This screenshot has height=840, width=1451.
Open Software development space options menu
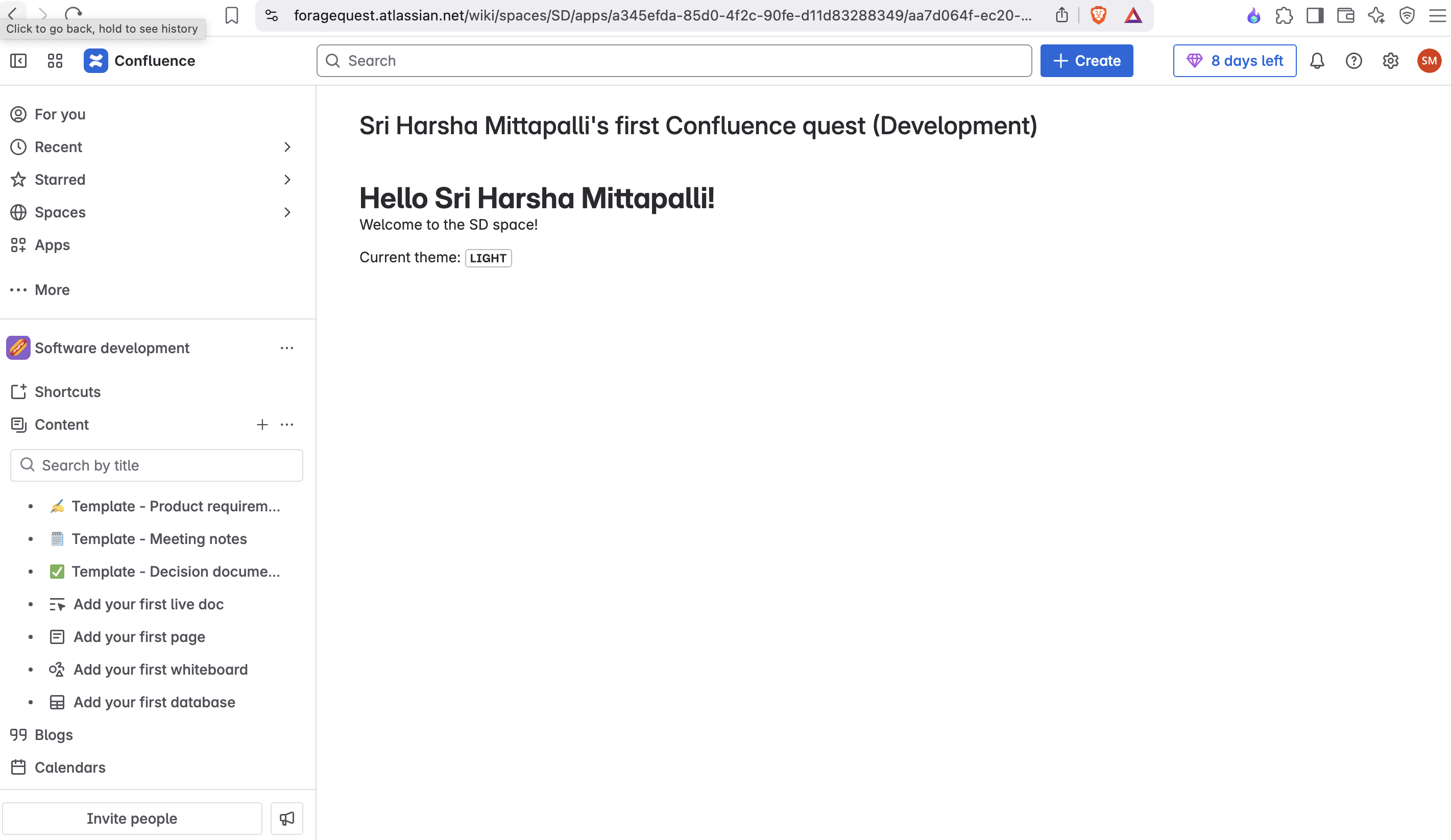[x=287, y=348]
